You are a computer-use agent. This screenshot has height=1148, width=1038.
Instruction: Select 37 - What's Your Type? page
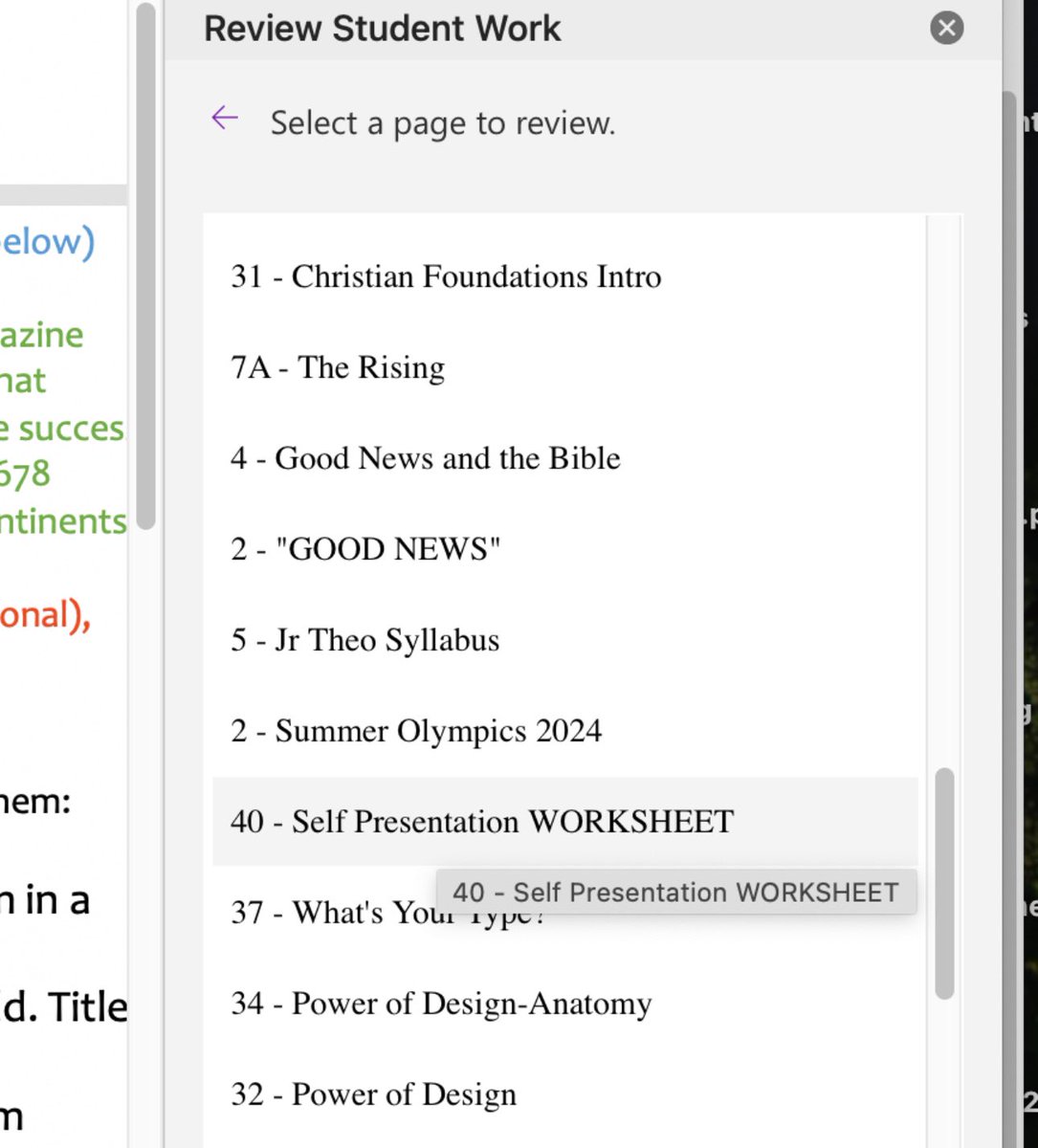(564, 913)
